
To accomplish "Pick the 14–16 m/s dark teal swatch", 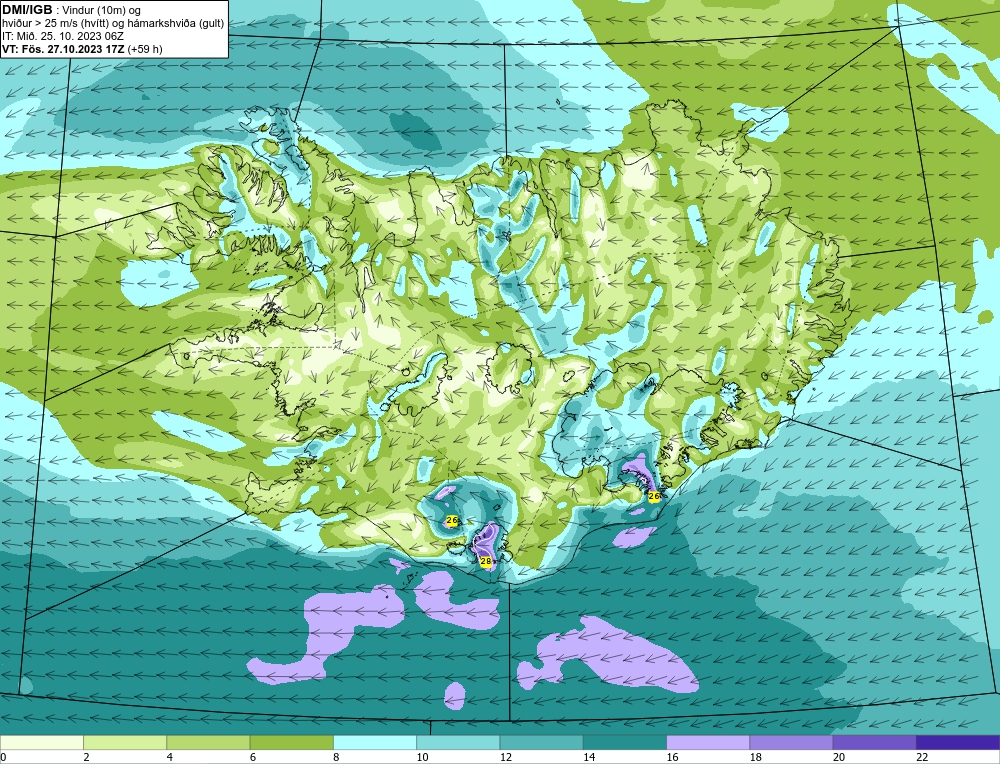I will (625, 742).
